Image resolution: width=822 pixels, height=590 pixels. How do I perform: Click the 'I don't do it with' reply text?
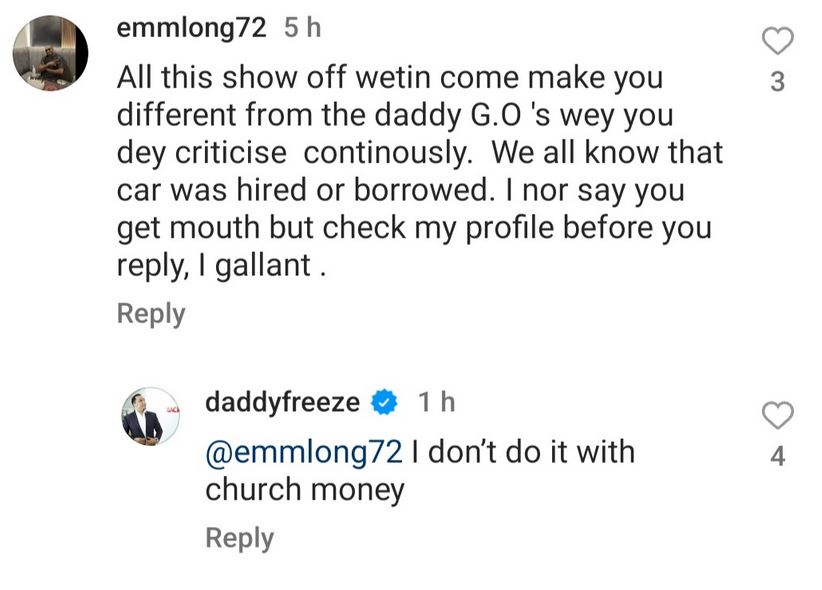523,451
